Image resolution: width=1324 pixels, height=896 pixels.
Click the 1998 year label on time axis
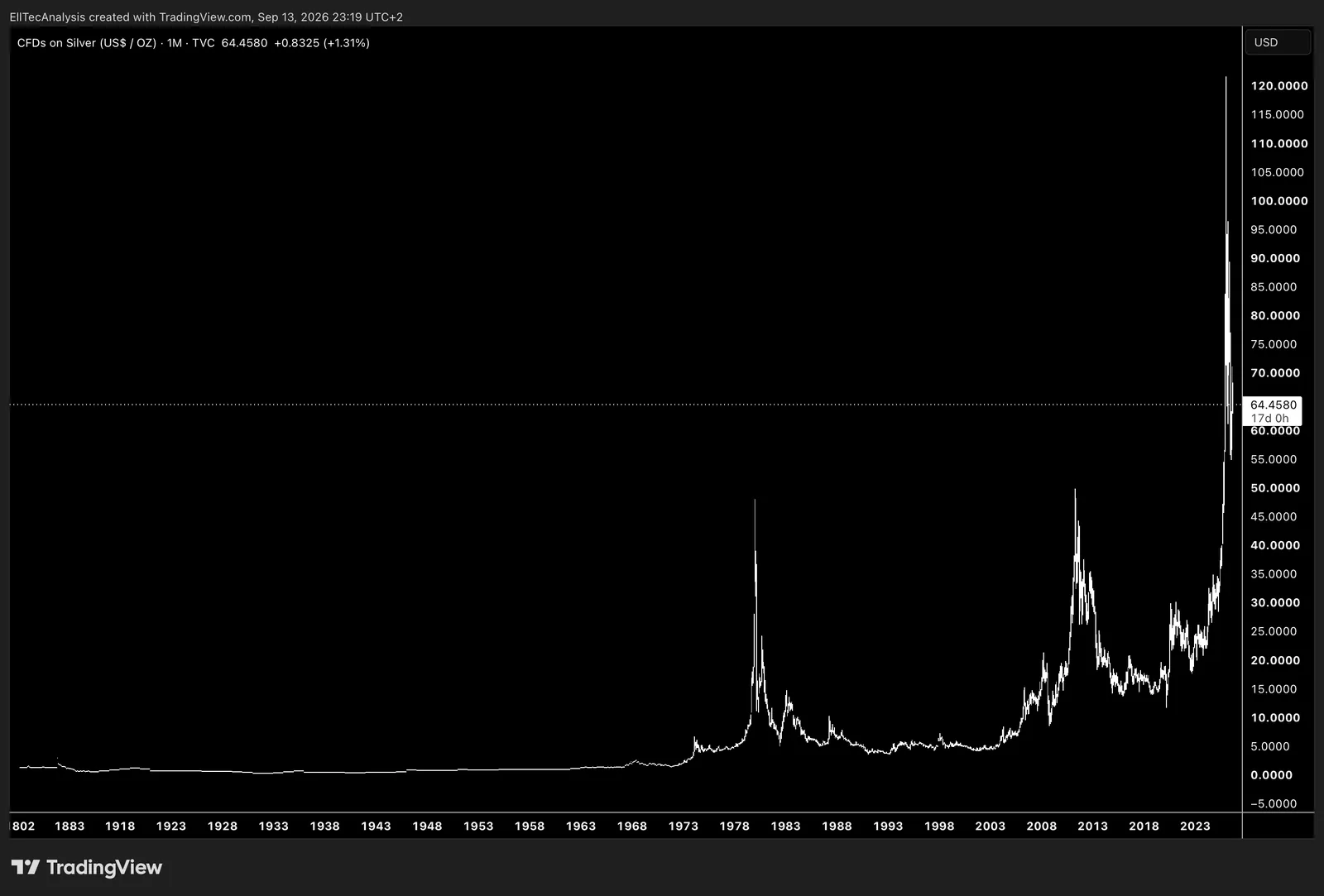(x=939, y=826)
